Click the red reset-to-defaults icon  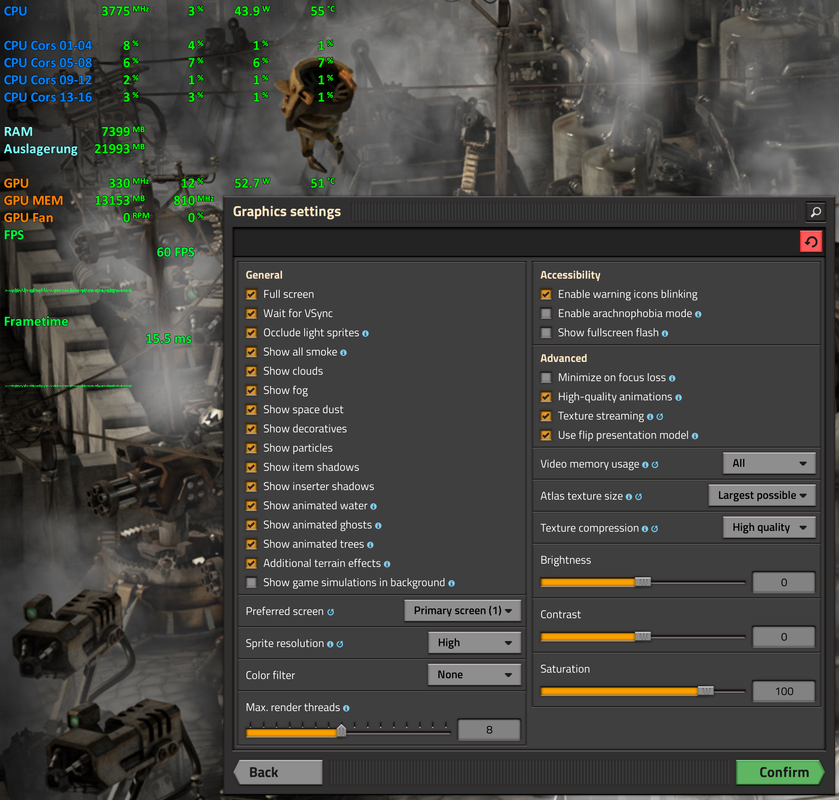pyautogui.click(x=811, y=241)
